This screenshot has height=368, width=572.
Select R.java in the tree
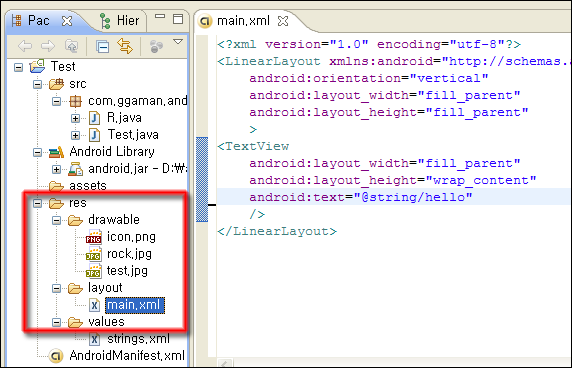point(124,118)
